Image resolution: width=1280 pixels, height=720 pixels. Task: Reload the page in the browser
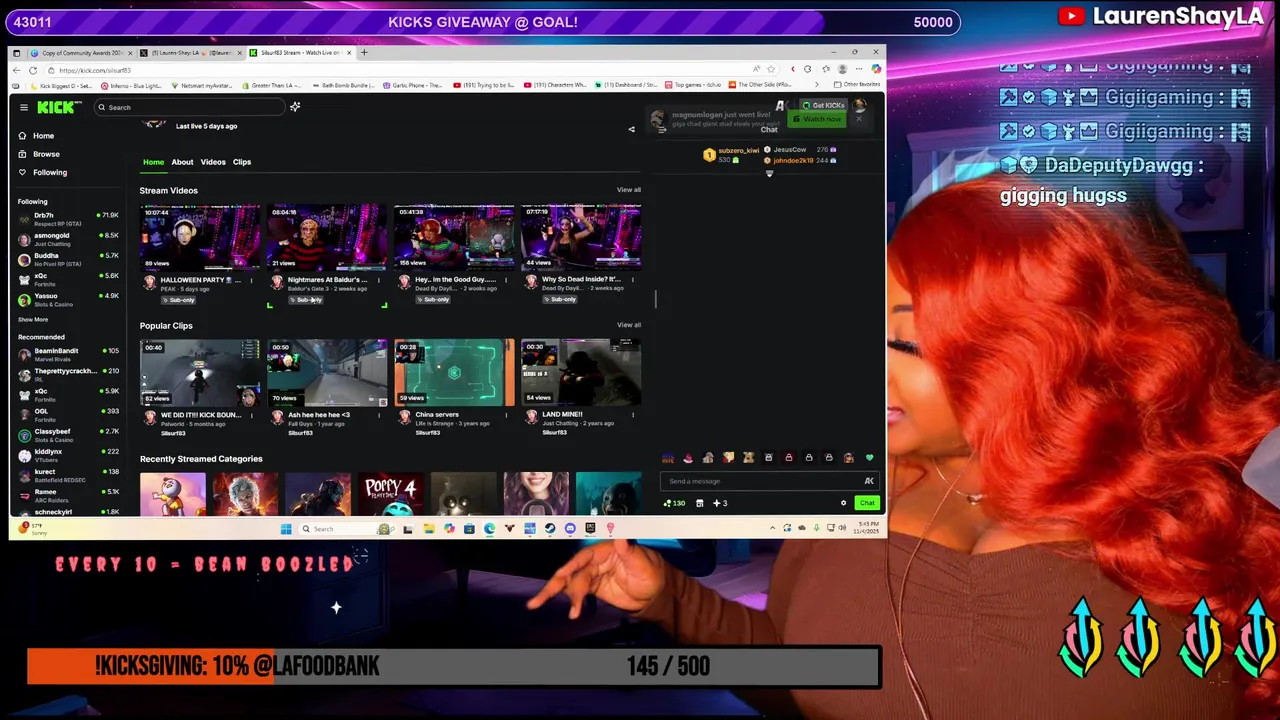(33, 70)
